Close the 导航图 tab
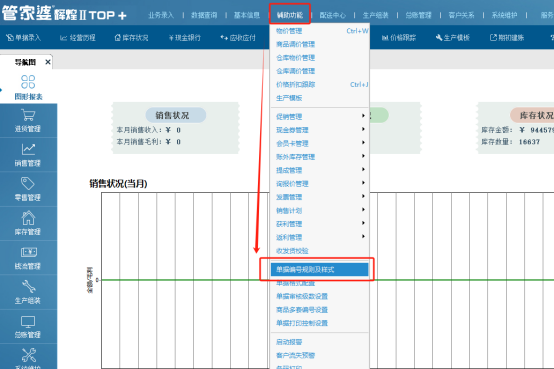The width and height of the screenshot is (554, 369). click(x=48, y=62)
